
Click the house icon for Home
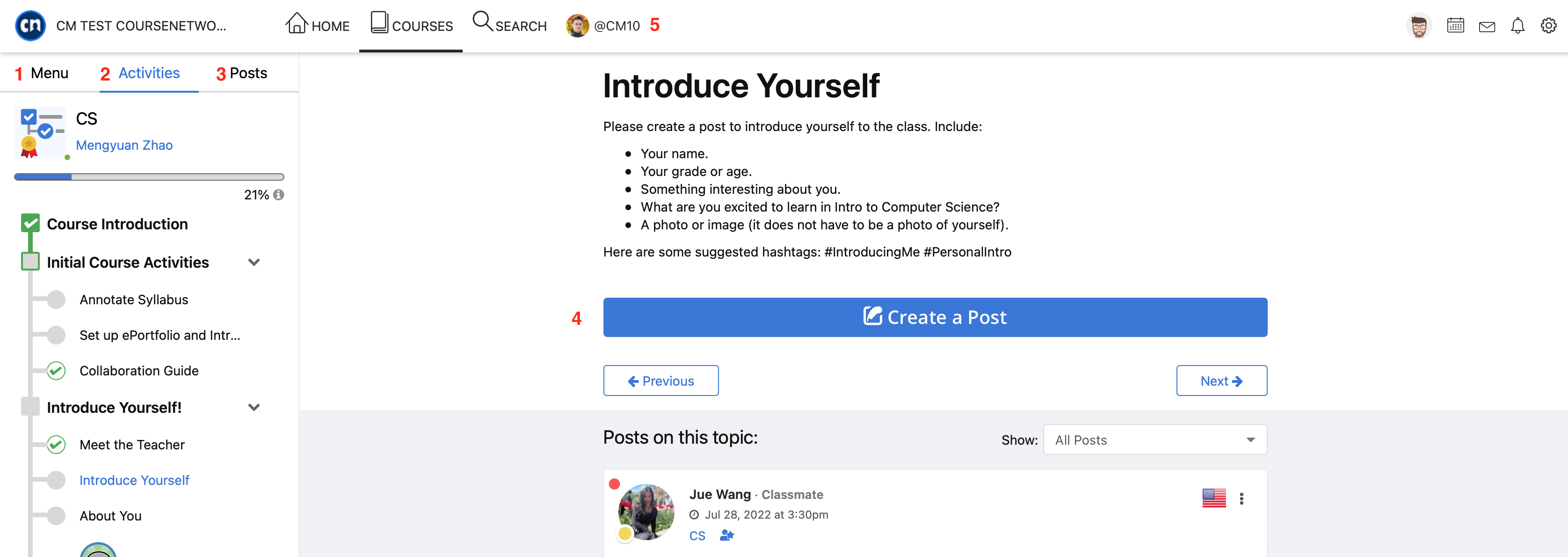(x=297, y=22)
